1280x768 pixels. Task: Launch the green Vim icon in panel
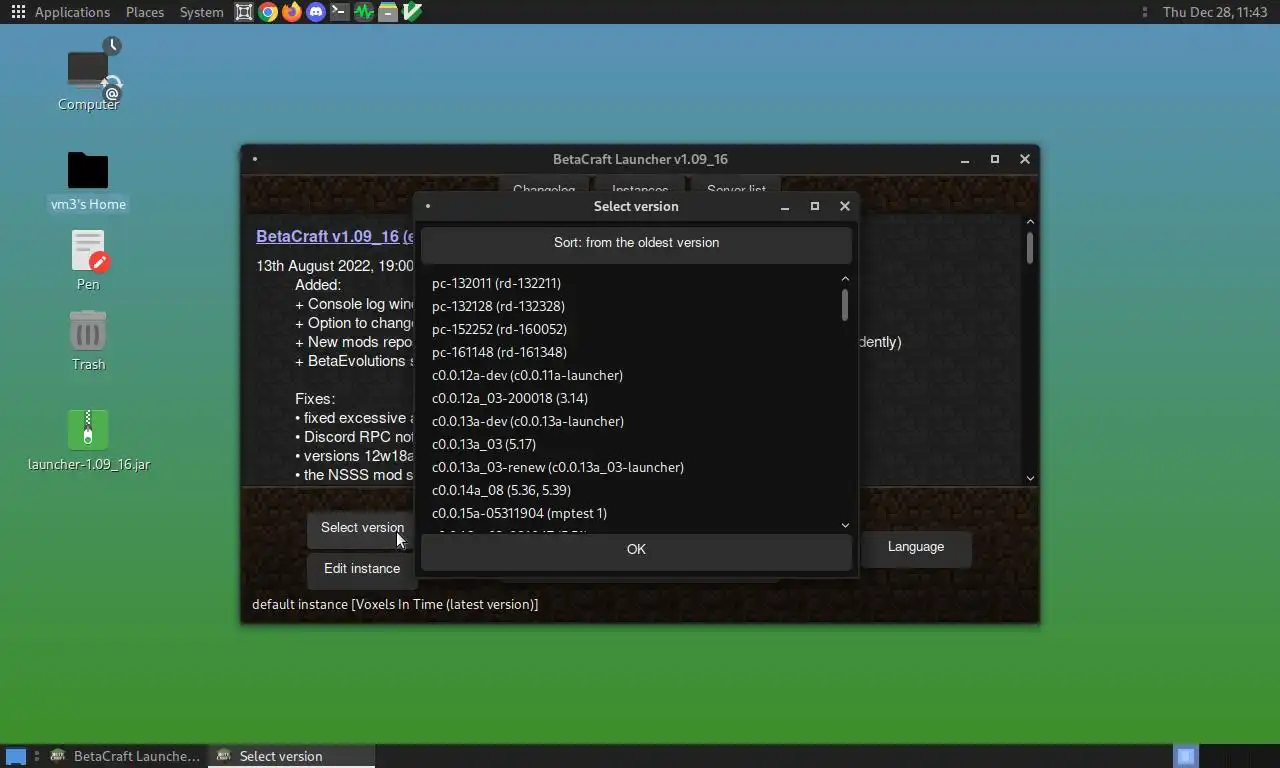[412, 12]
